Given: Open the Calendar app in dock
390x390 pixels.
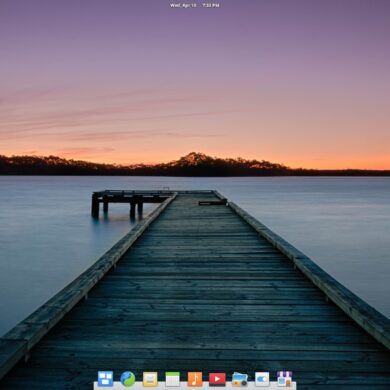Looking at the screenshot, I should point(172,379).
